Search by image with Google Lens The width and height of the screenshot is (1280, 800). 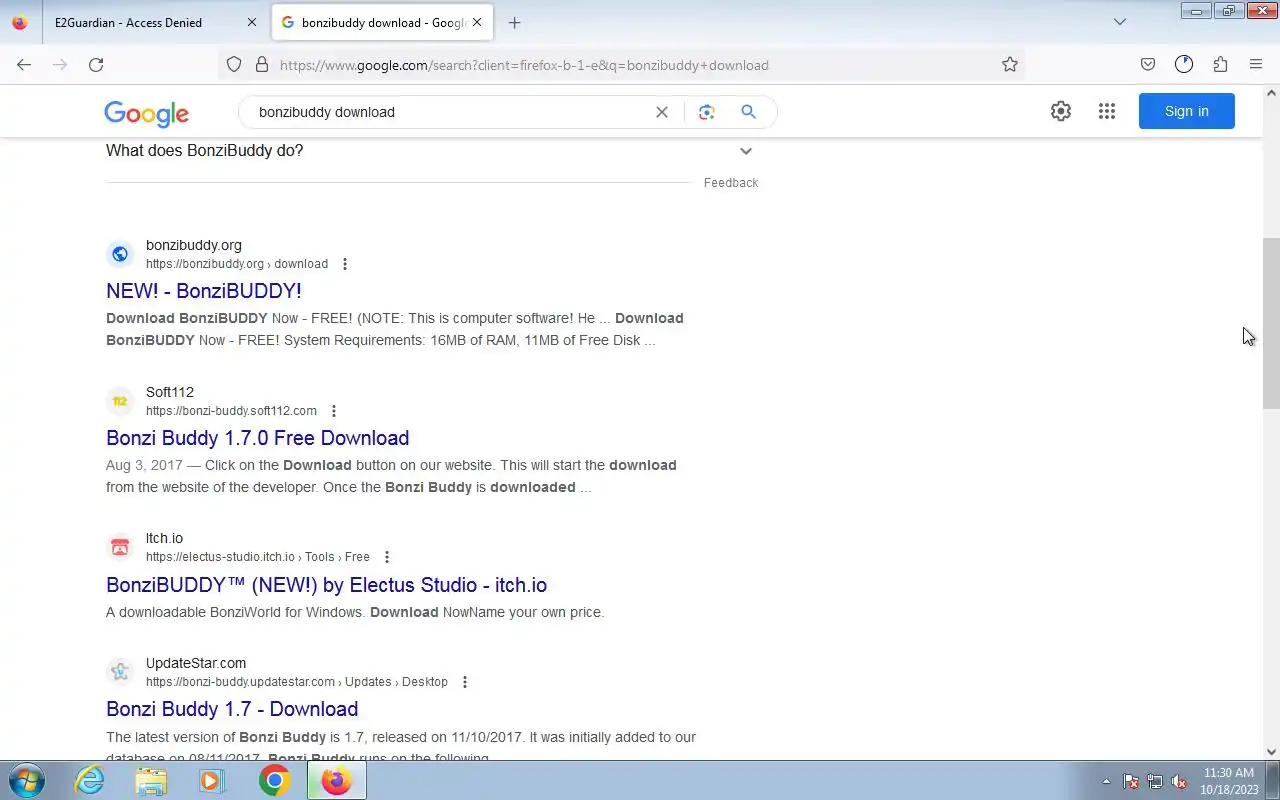pos(707,112)
